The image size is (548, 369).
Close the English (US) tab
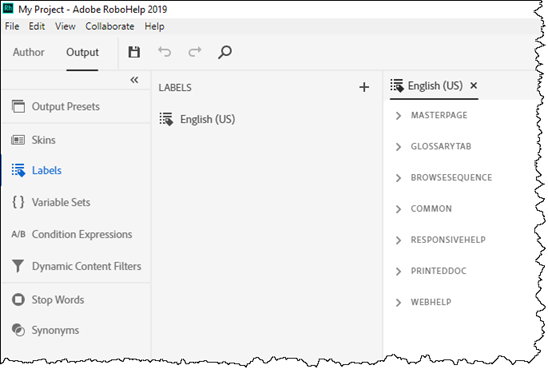point(474,86)
